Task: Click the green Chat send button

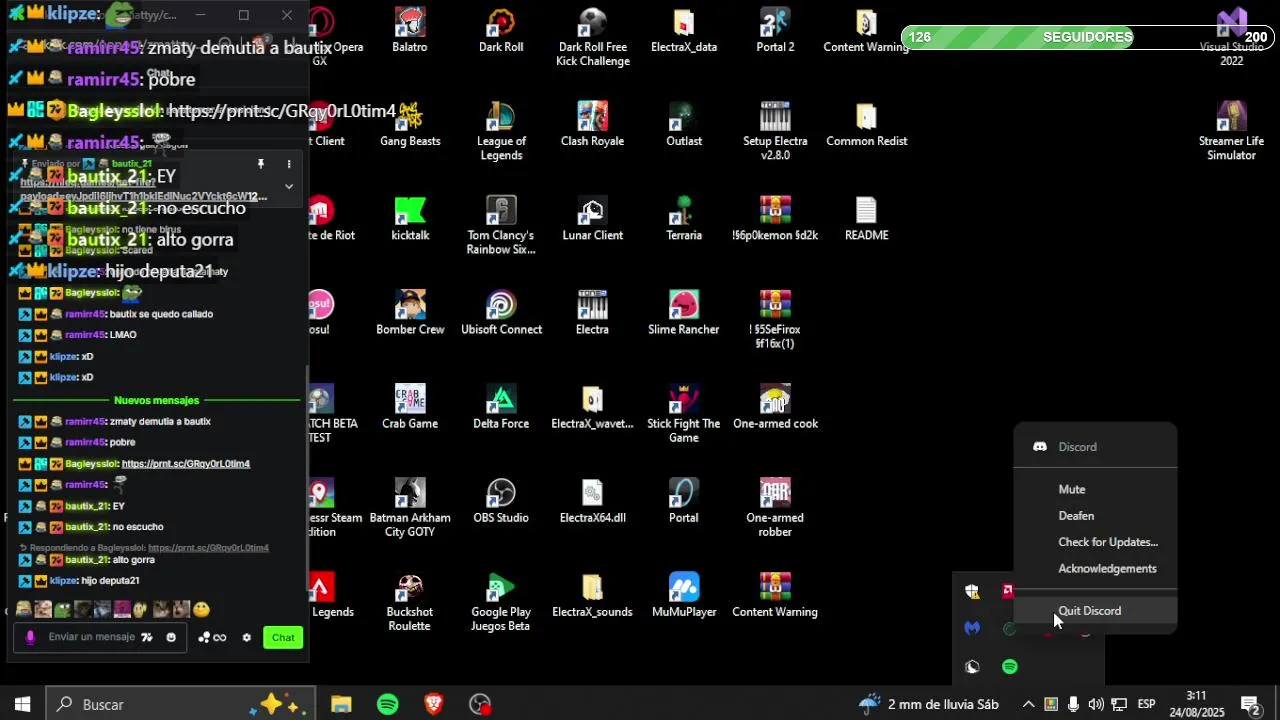Action: (283, 638)
